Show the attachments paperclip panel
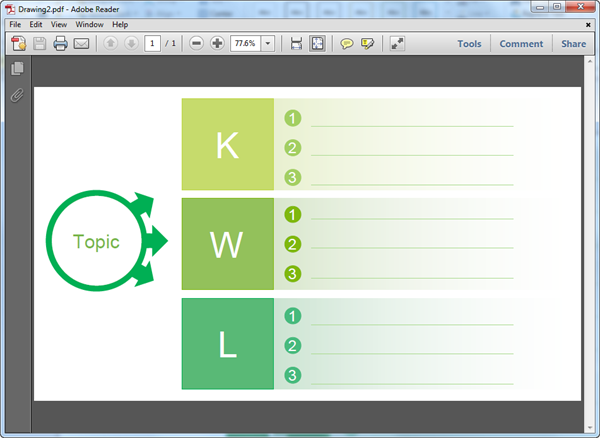Image resolution: width=600 pixels, height=438 pixels. [x=16, y=96]
